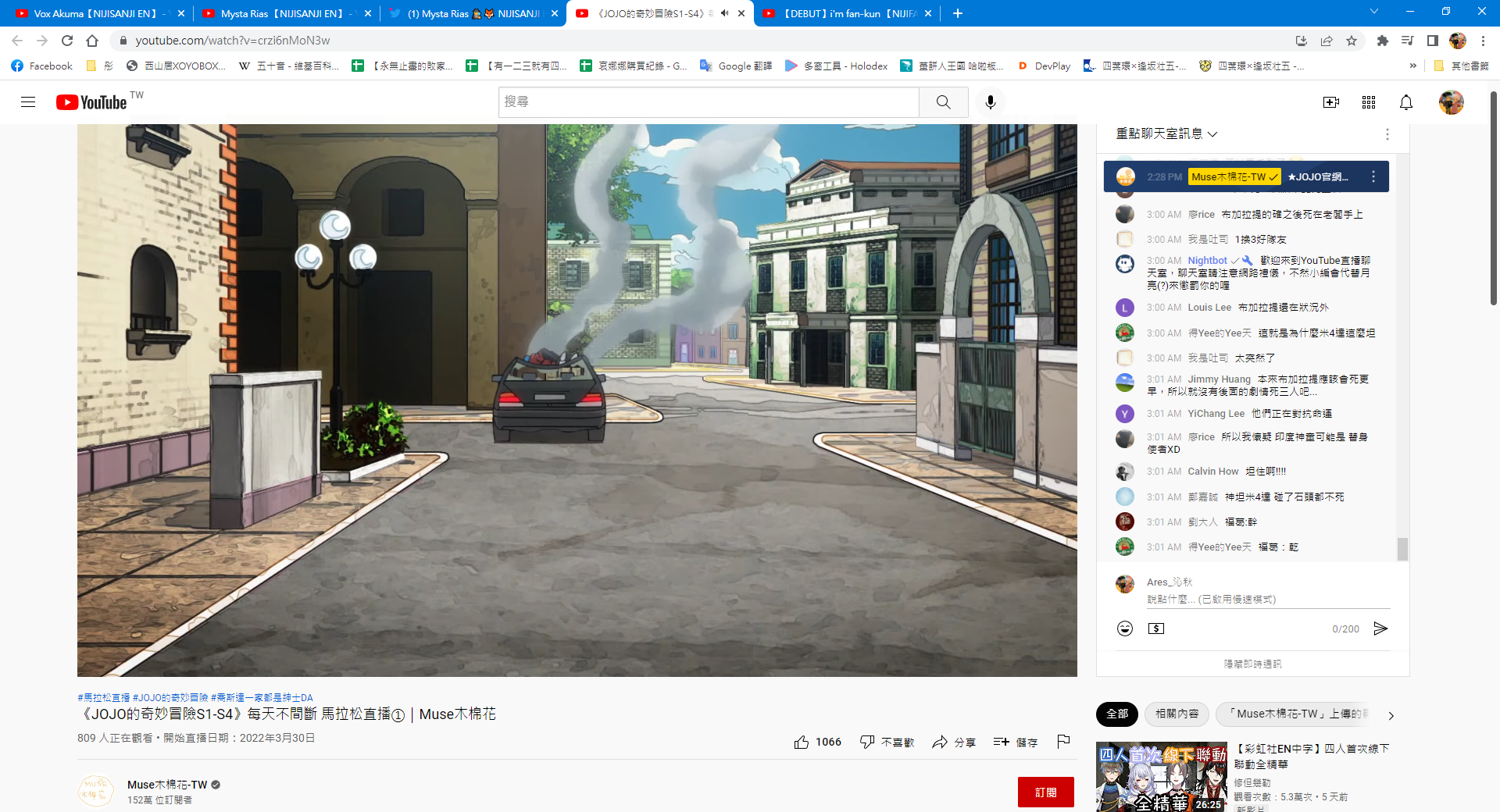Switch to the DEBUT i'm fan-kun tab
This screenshot has height=812, width=1500.
point(848,13)
